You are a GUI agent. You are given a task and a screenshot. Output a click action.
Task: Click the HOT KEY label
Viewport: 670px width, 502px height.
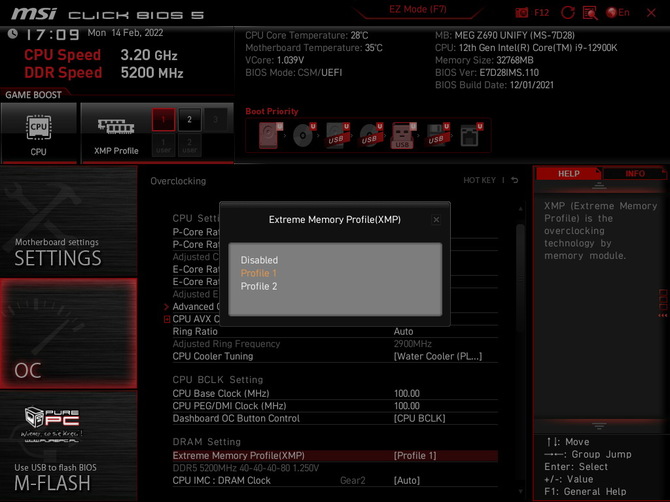click(x=479, y=180)
